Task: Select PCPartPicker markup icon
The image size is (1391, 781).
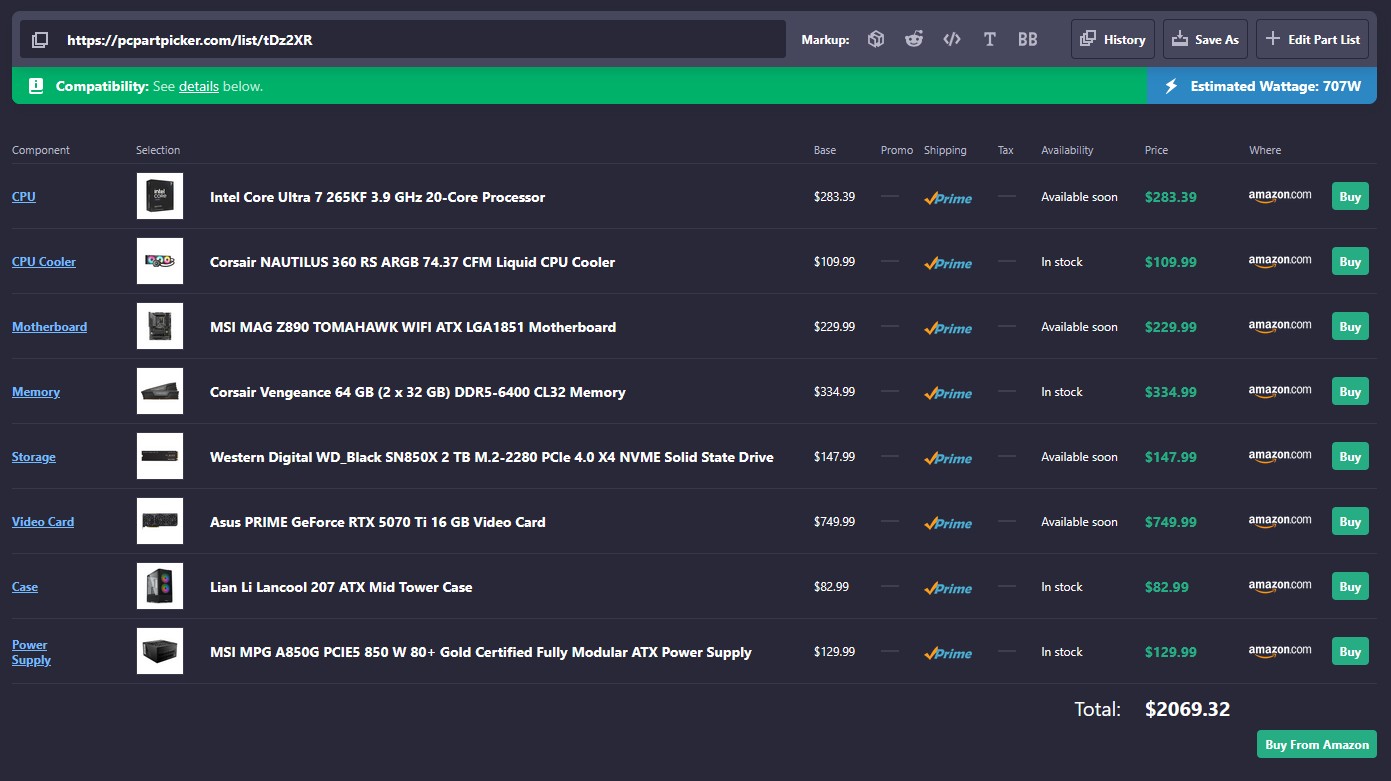Action: pos(876,40)
